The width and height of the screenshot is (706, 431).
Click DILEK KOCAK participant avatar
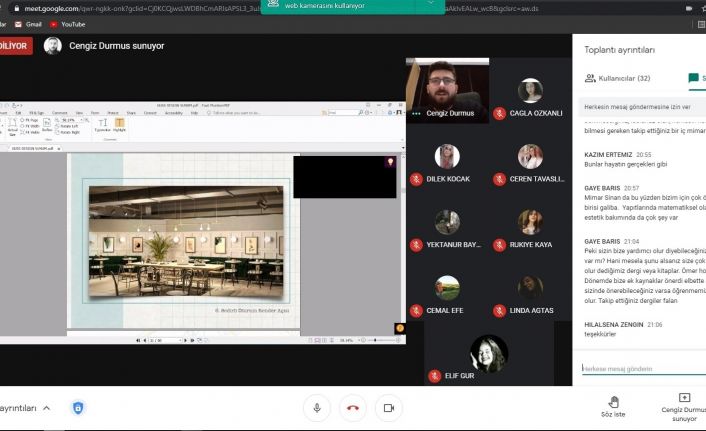(x=447, y=156)
